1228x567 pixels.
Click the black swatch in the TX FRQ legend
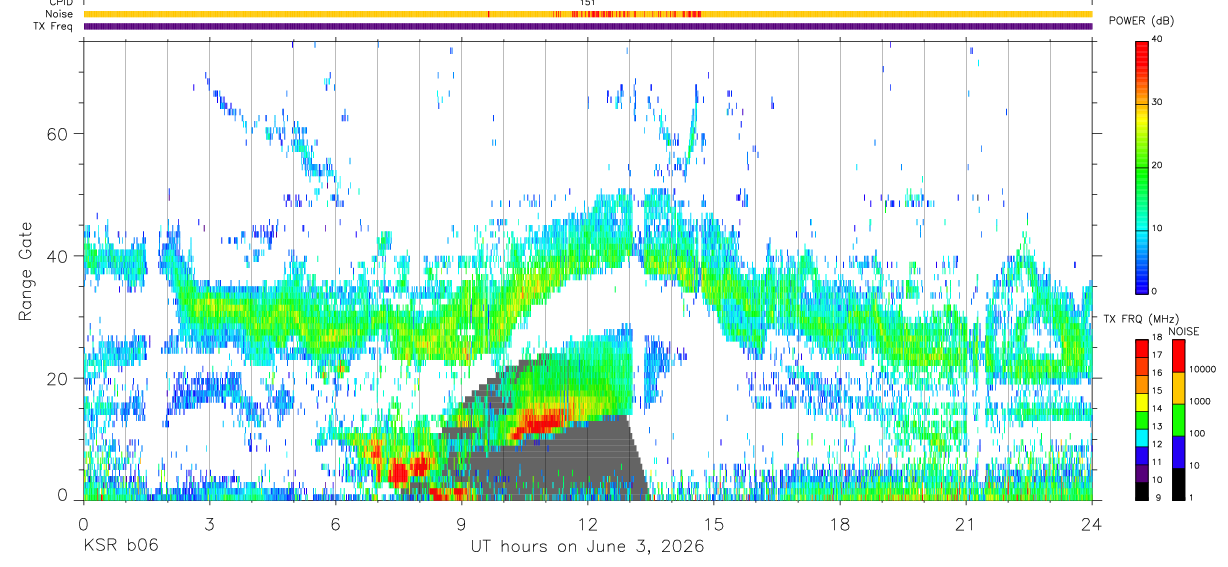[x=1141, y=490]
